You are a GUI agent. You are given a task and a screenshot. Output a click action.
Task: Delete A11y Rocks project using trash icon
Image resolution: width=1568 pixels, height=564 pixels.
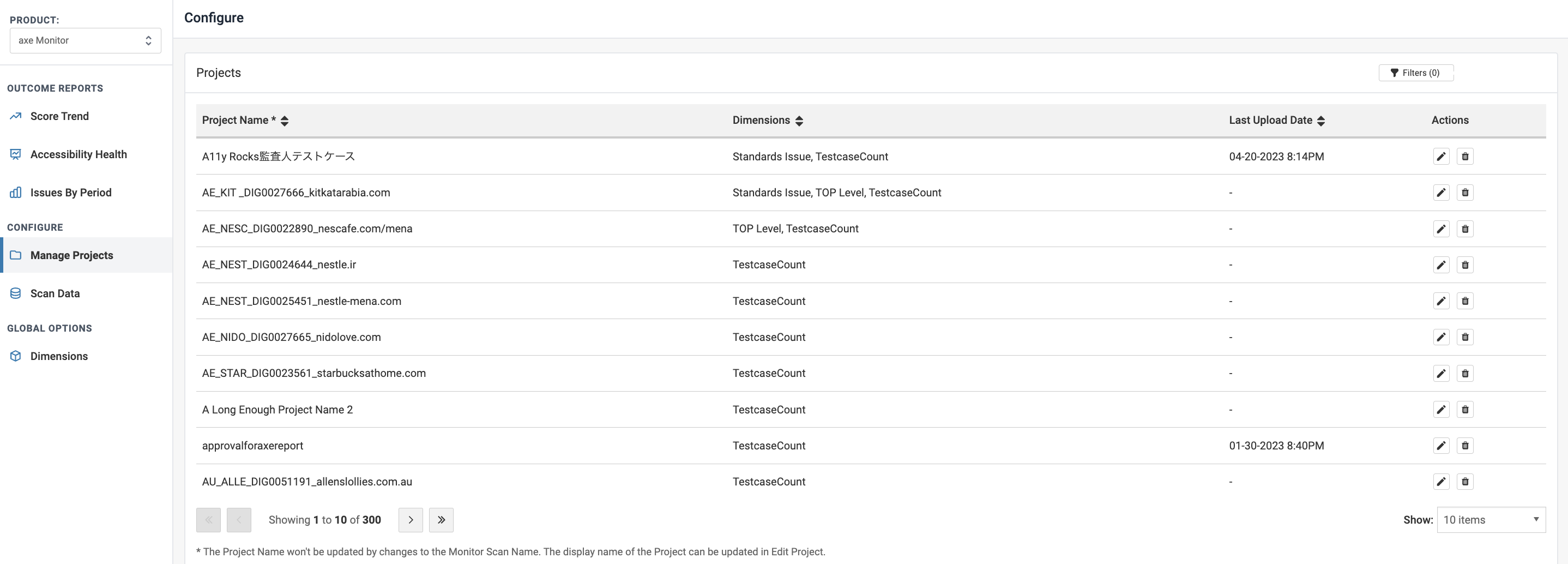click(x=1465, y=157)
